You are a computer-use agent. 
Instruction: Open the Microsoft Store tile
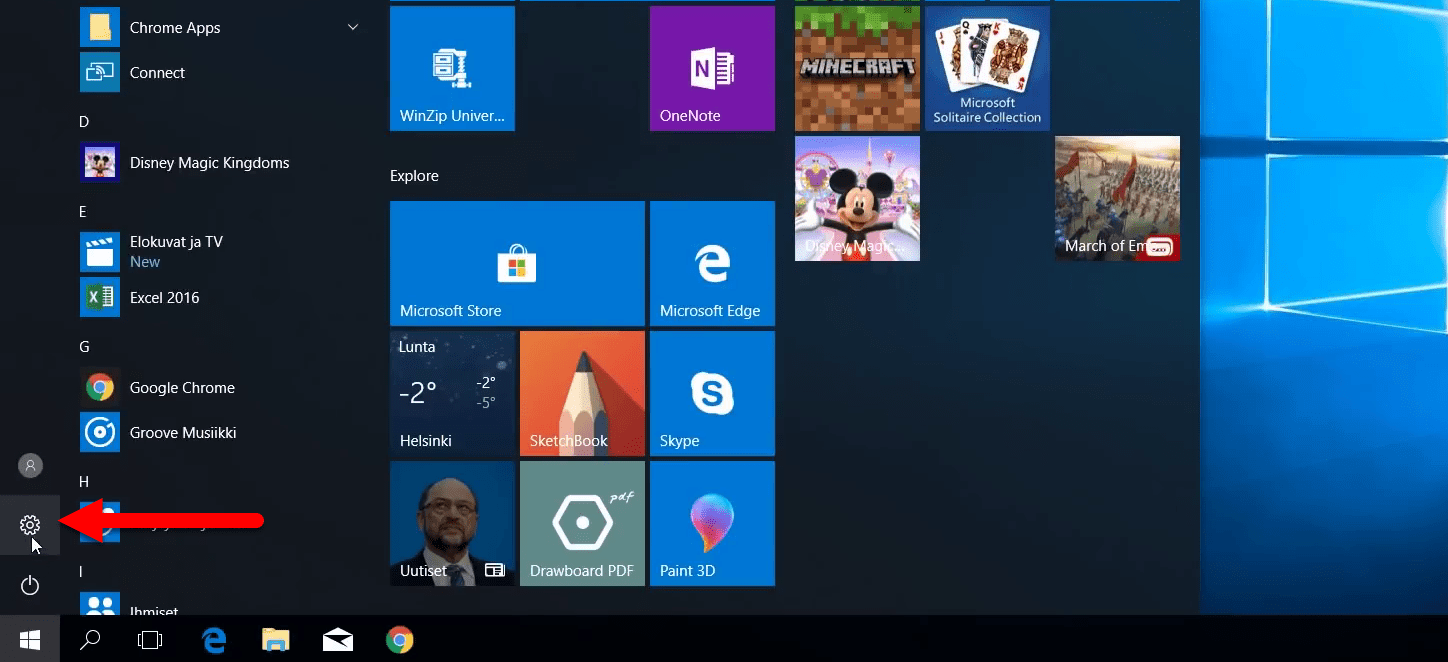[x=517, y=263]
